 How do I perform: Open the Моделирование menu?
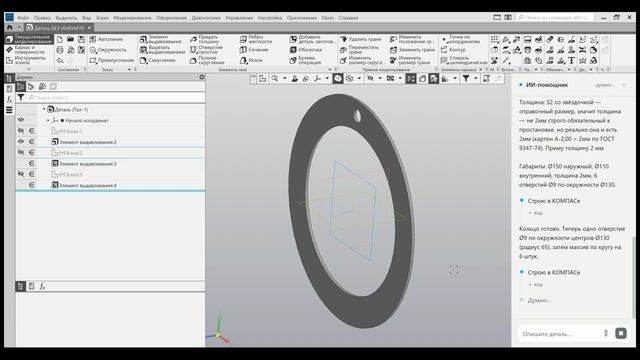tap(132, 18)
